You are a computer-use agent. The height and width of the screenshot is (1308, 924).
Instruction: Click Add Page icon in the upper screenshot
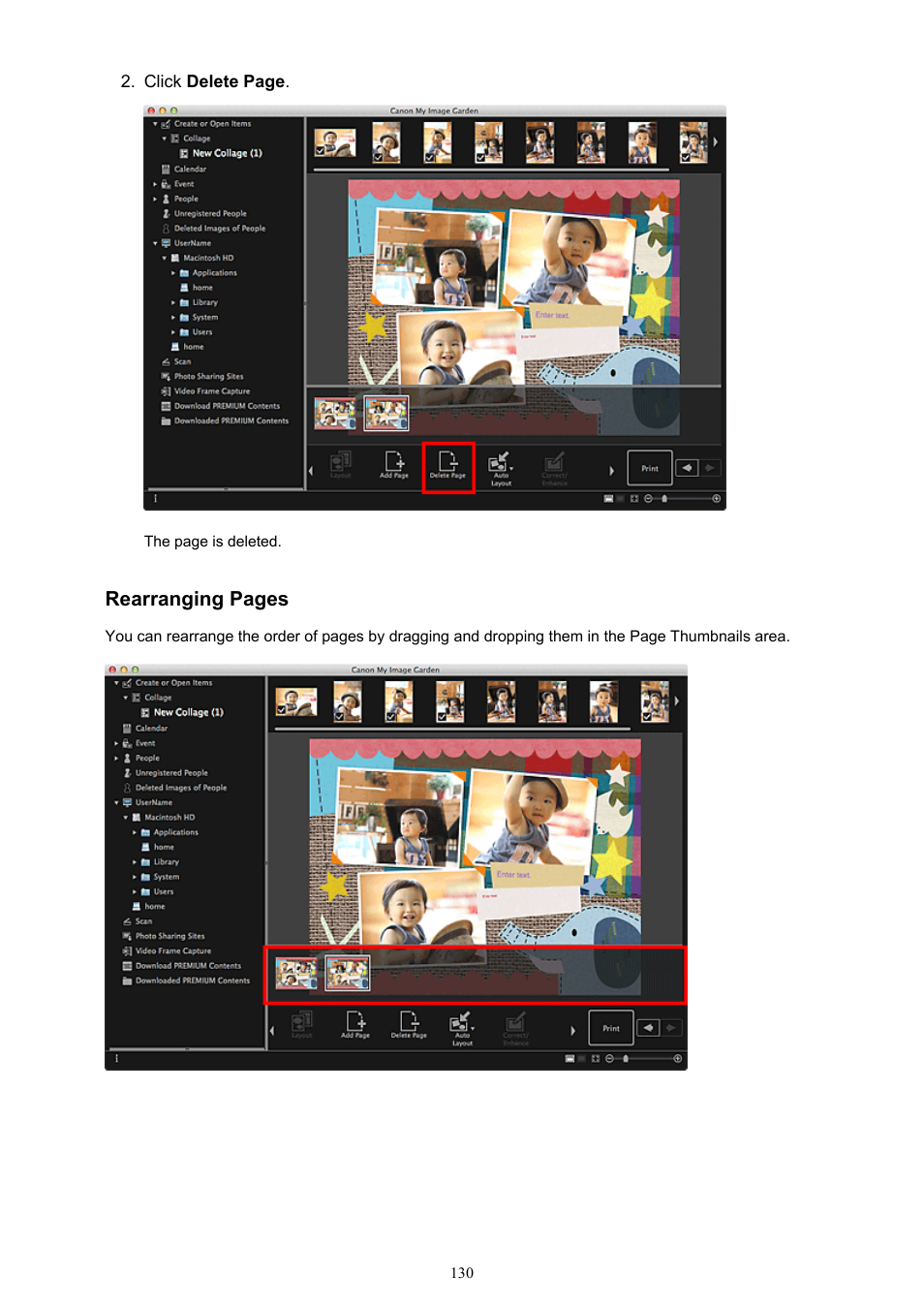(394, 464)
